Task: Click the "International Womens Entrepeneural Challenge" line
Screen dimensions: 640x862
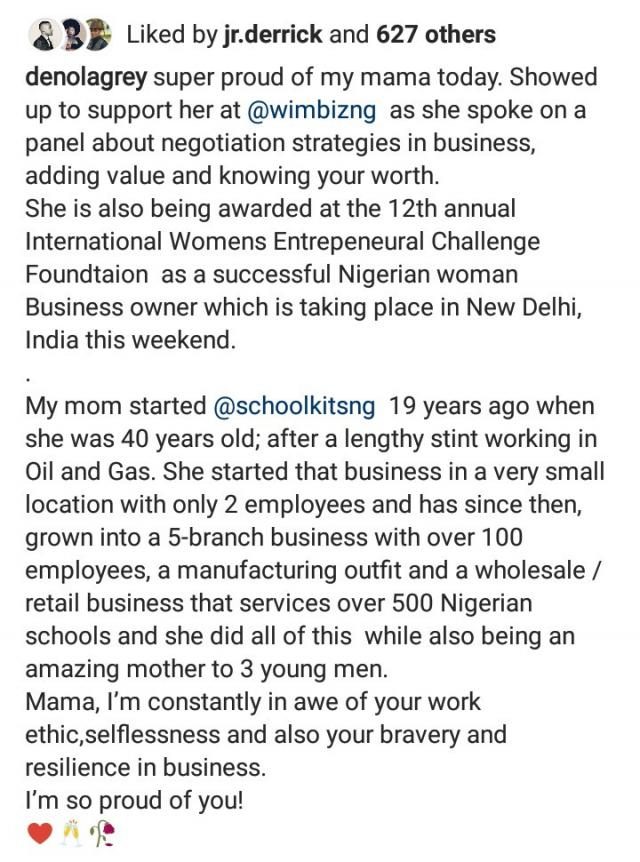Action: point(283,242)
